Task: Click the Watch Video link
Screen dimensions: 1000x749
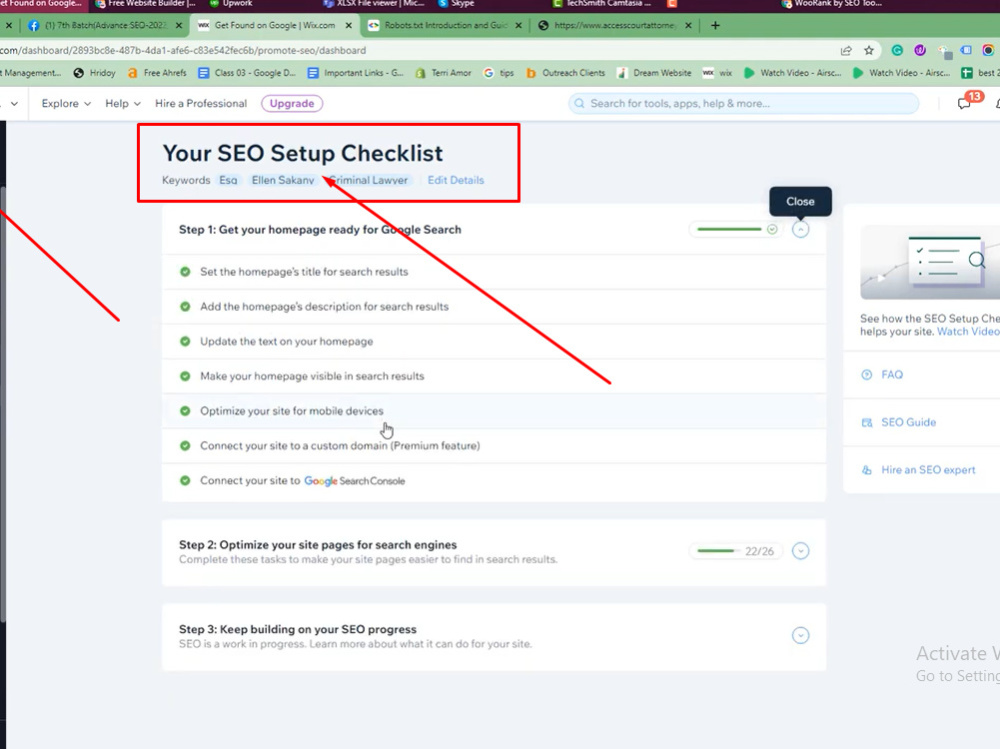Action: point(968,332)
